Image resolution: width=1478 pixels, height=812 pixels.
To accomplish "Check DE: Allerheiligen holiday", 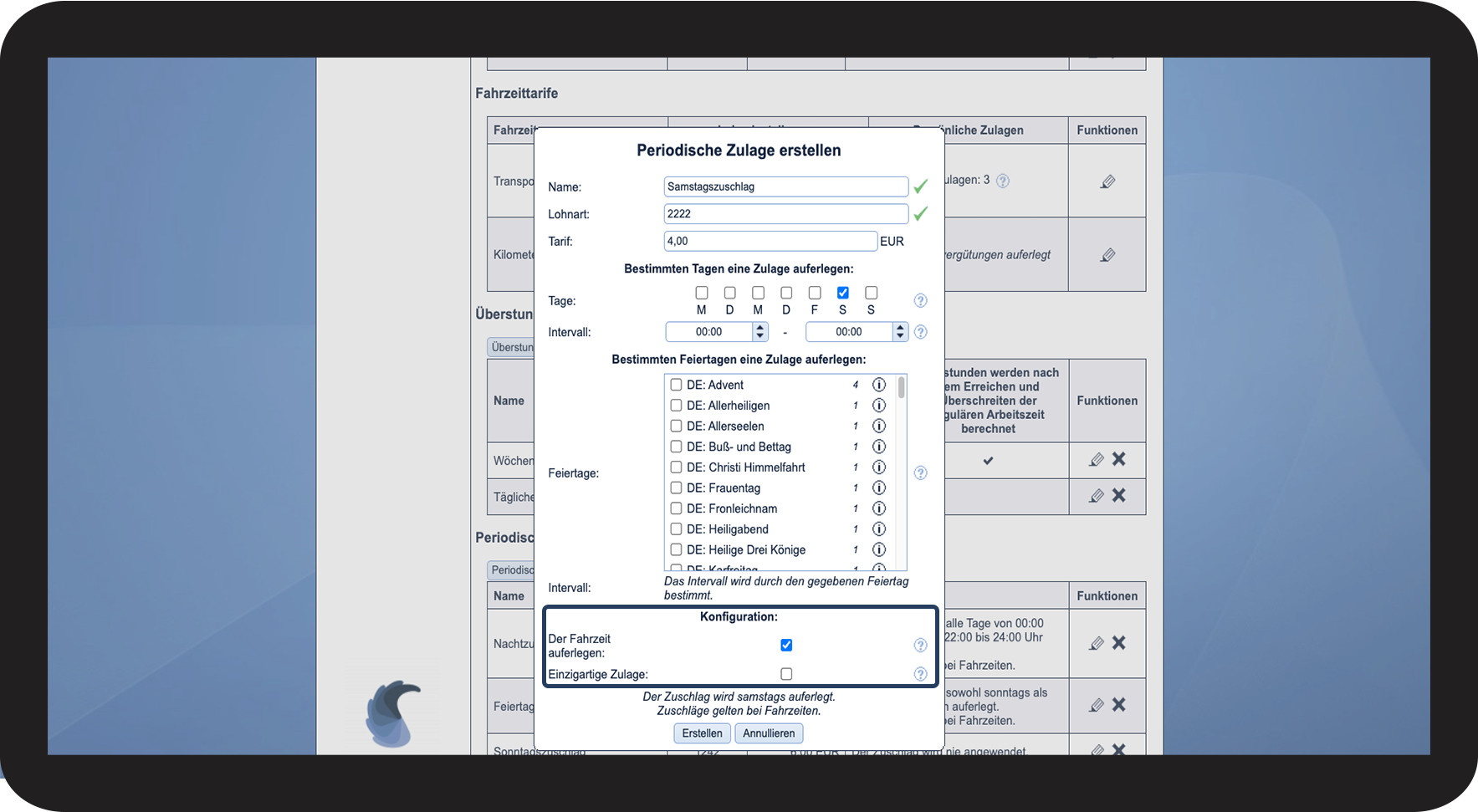I will coord(676,406).
